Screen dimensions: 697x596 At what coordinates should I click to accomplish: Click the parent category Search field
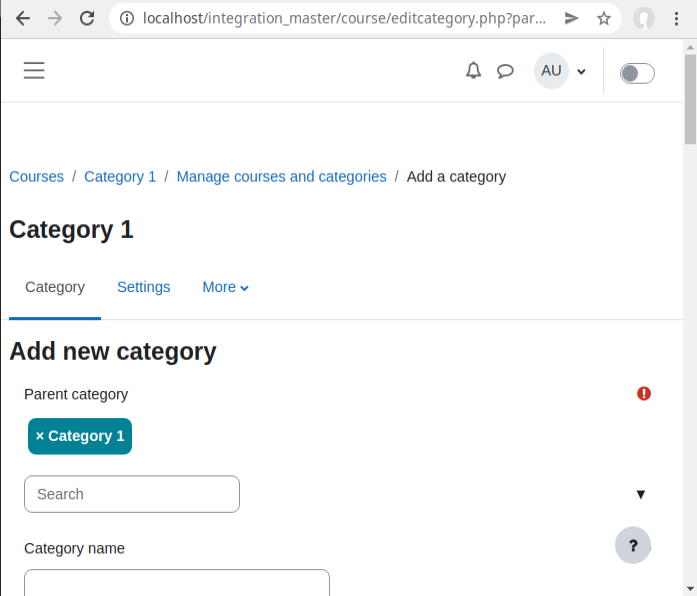[x=132, y=494]
